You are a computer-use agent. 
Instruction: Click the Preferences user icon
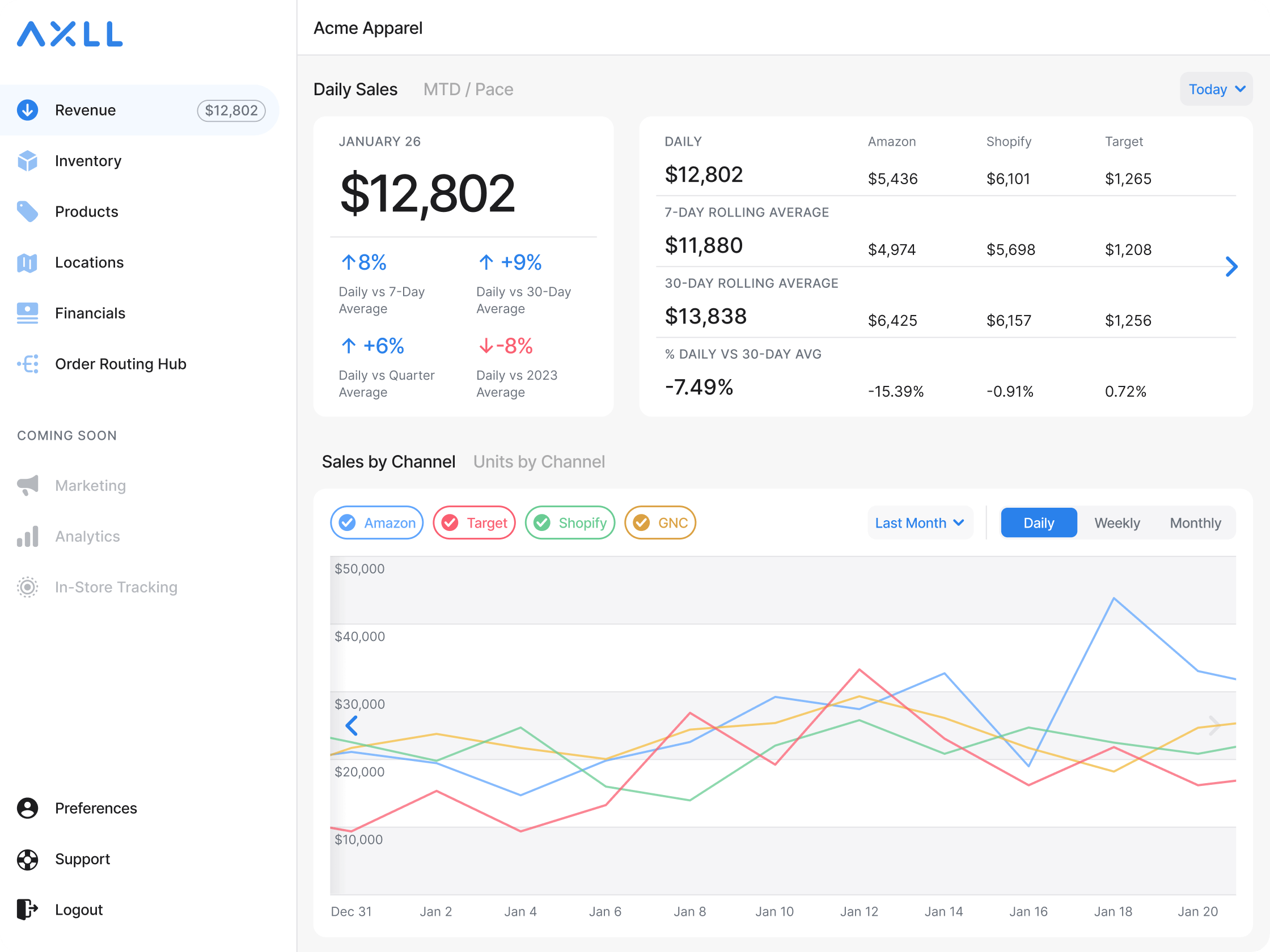click(28, 808)
